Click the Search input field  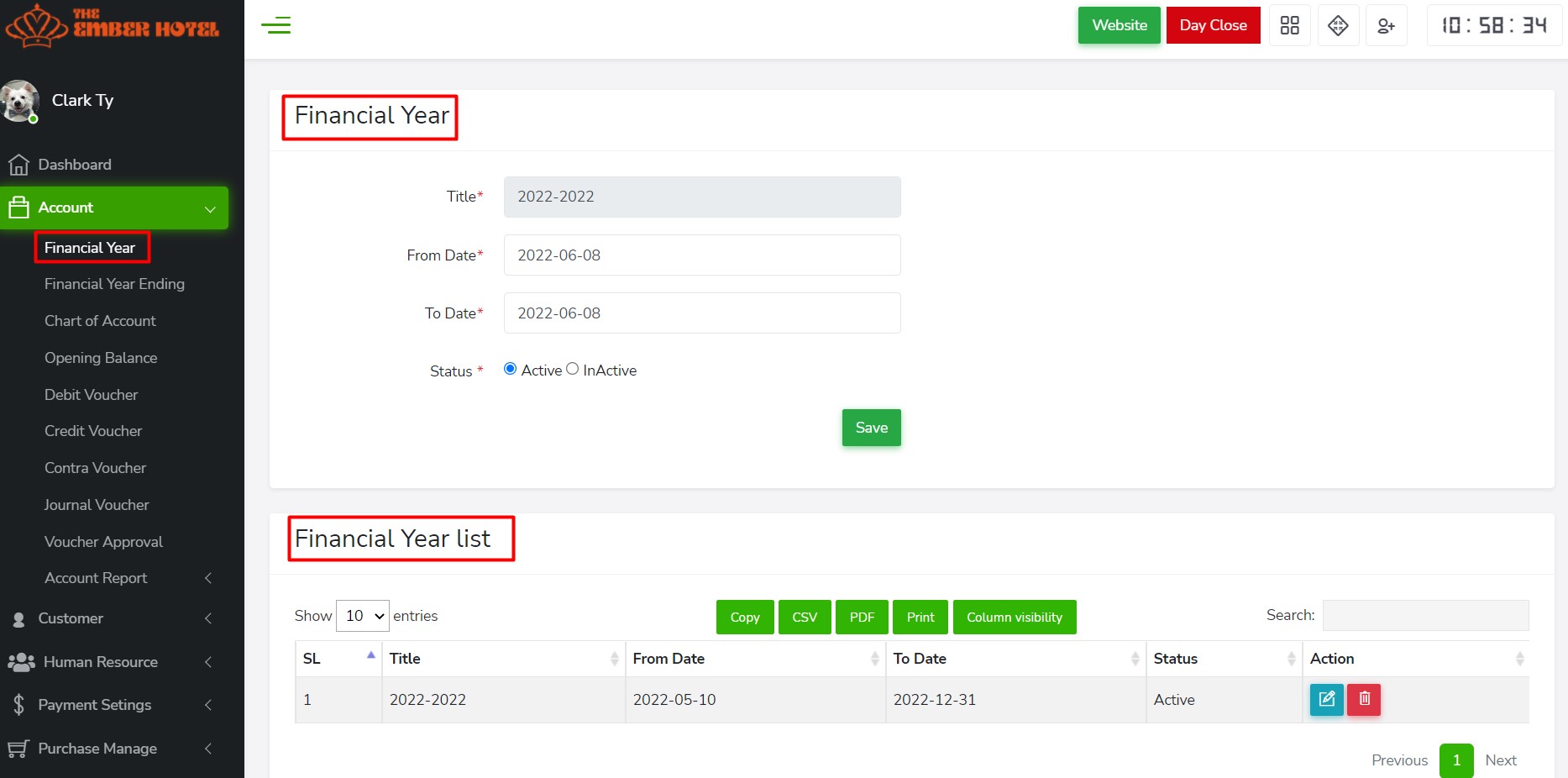click(x=1425, y=615)
